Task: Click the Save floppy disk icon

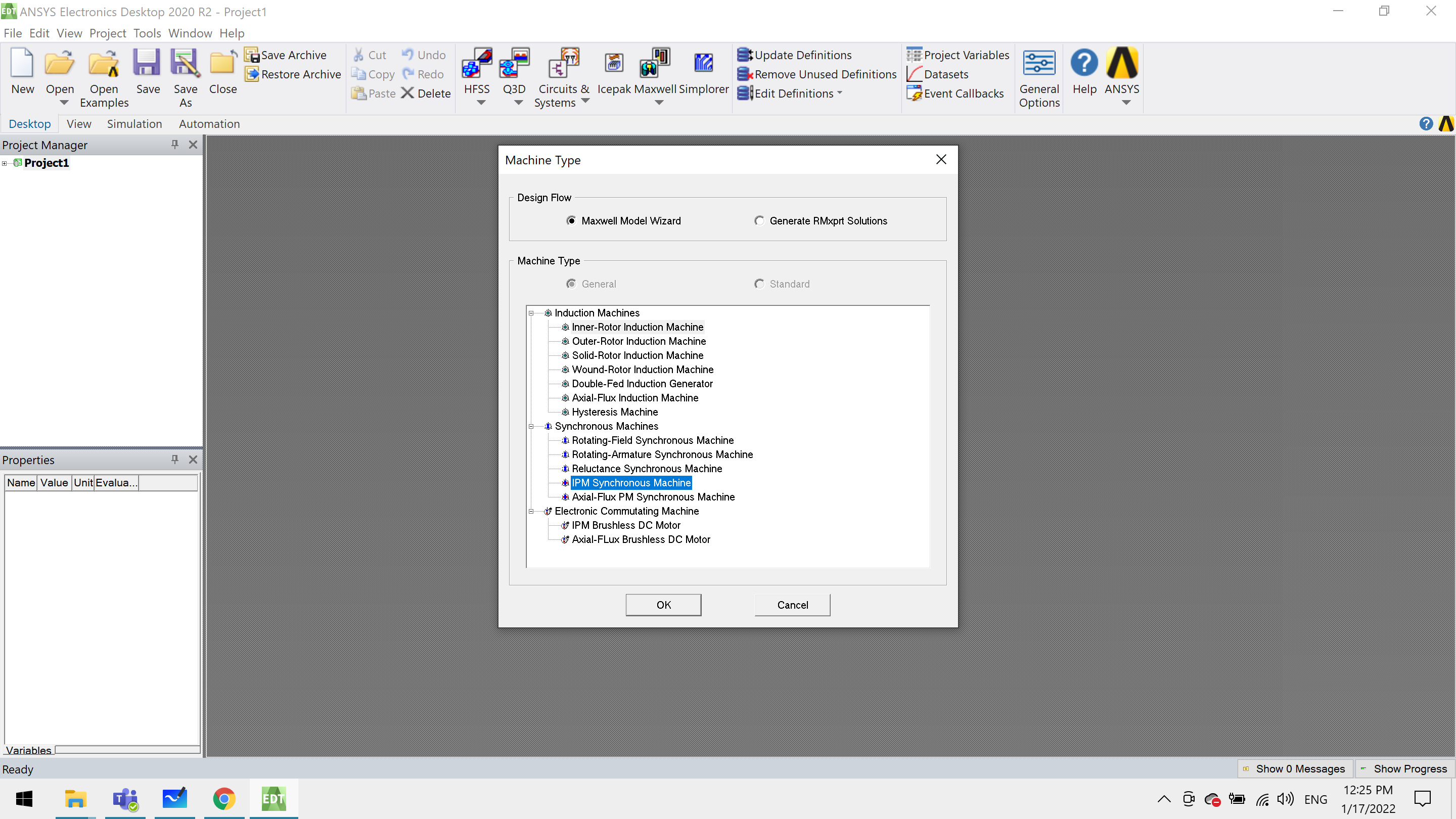Action: click(147, 63)
